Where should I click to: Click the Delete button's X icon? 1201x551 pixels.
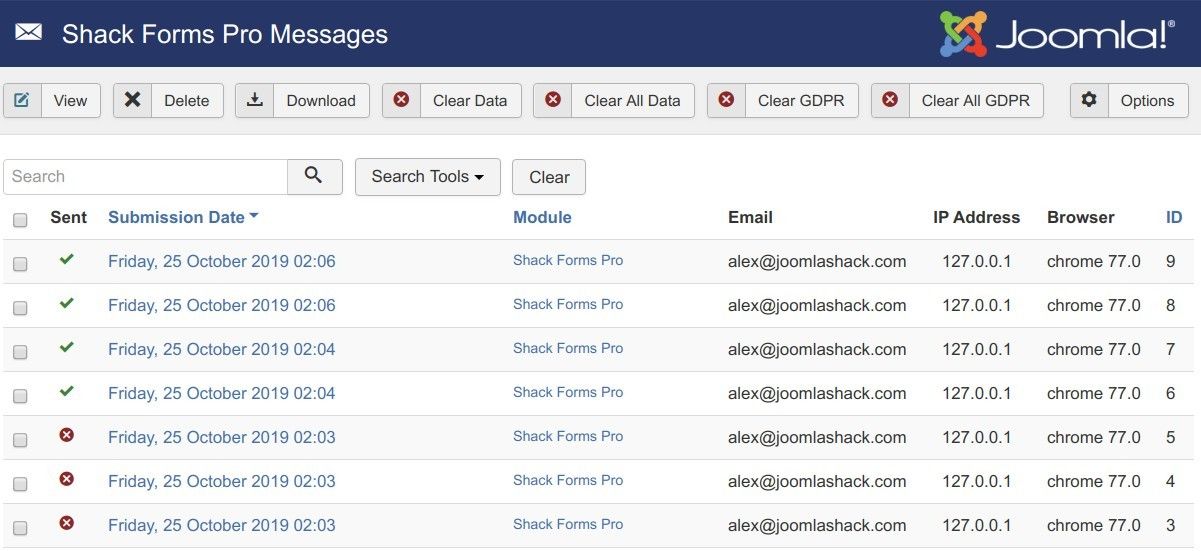(x=132, y=100)
